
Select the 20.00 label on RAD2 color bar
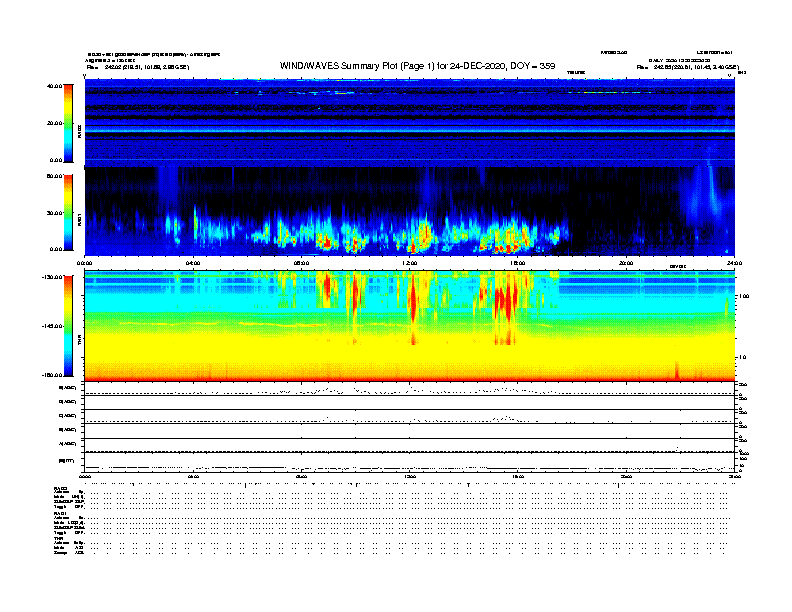click(x=54, y=123)
